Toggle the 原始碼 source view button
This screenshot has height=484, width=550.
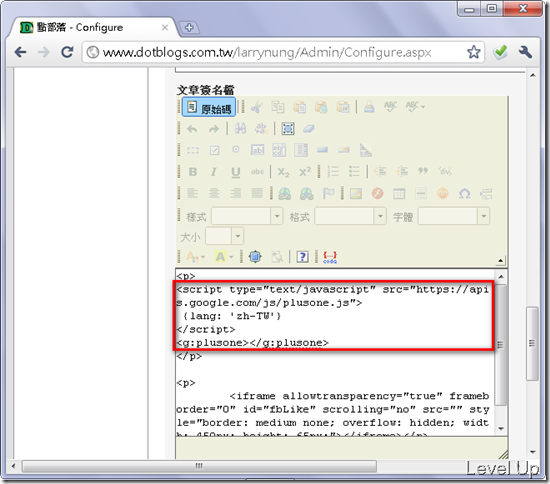209,107
